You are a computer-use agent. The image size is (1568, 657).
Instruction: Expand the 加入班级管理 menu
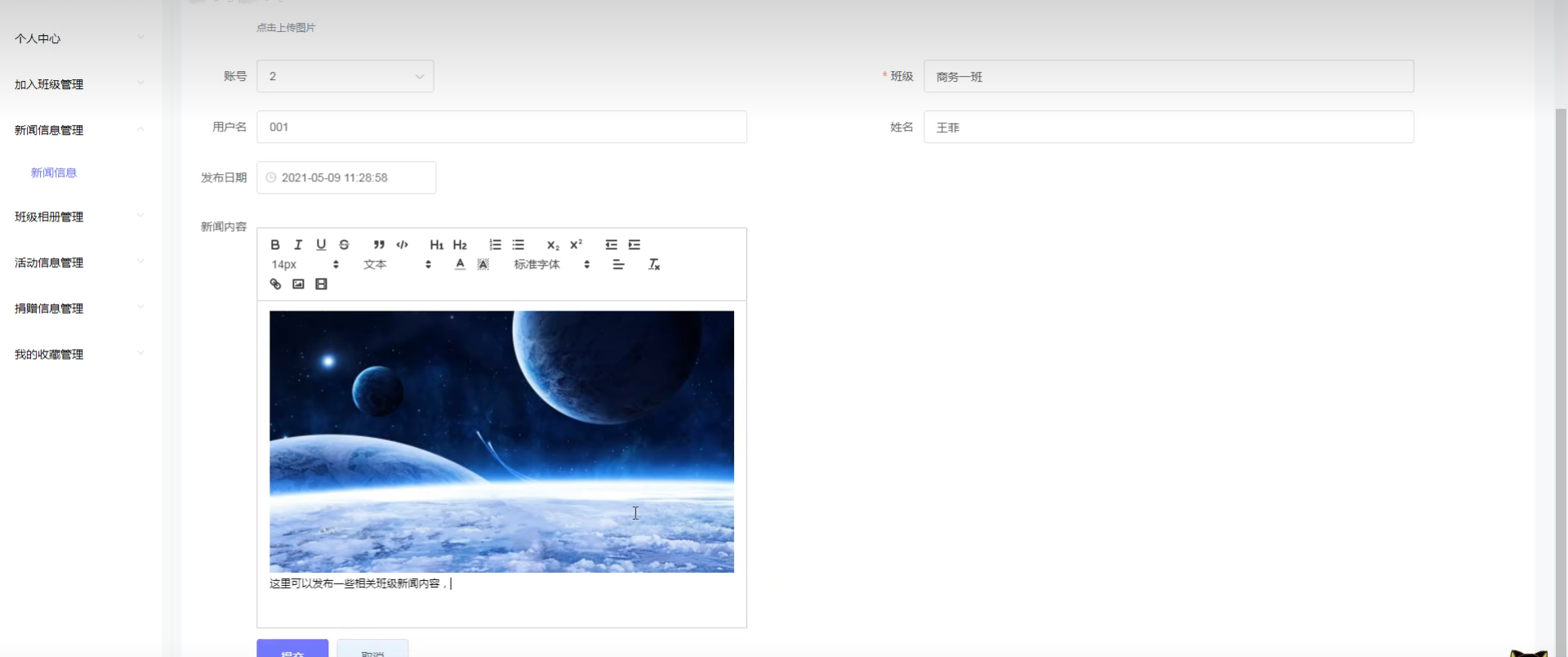79,84
